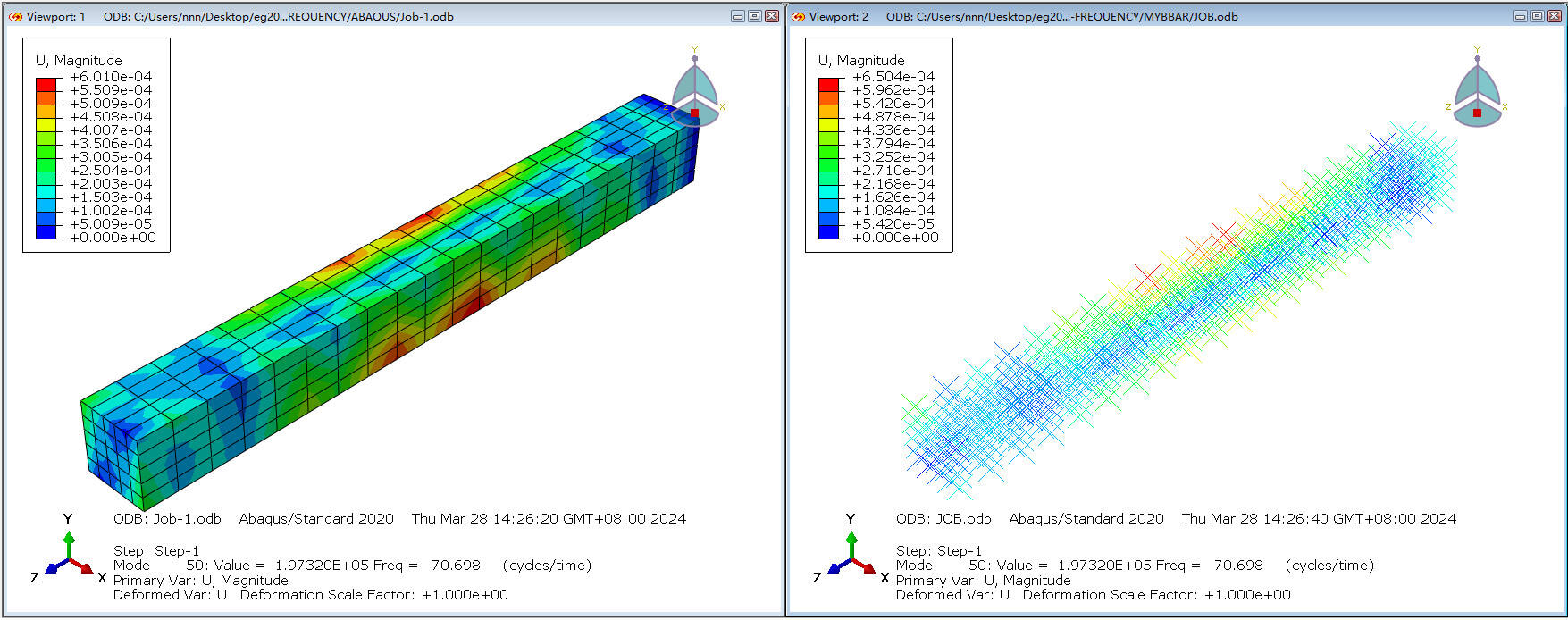Maximize Viewport 2 window

(1537, 16)
